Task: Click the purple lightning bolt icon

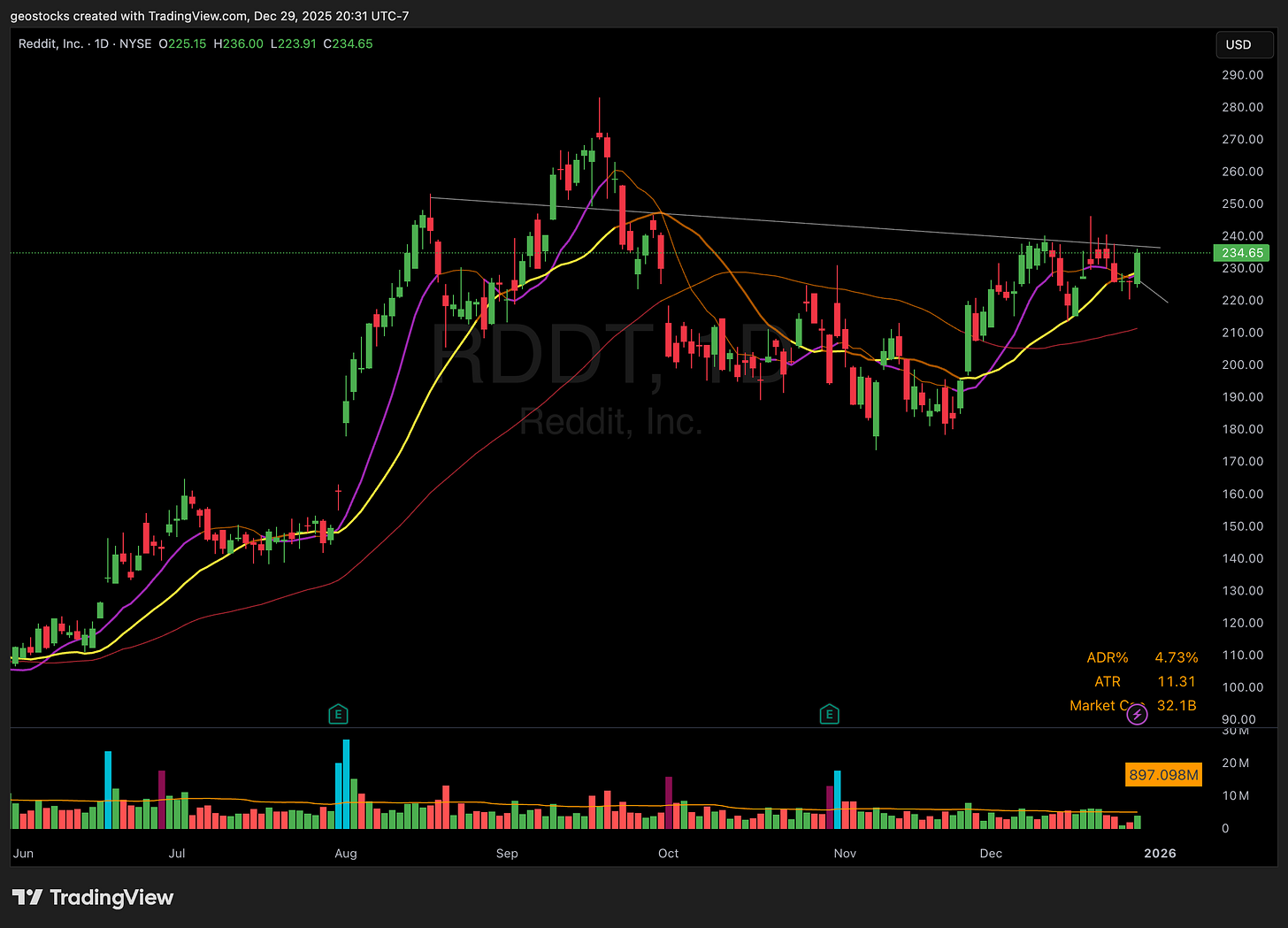Action: click(x=1137, y=714)
